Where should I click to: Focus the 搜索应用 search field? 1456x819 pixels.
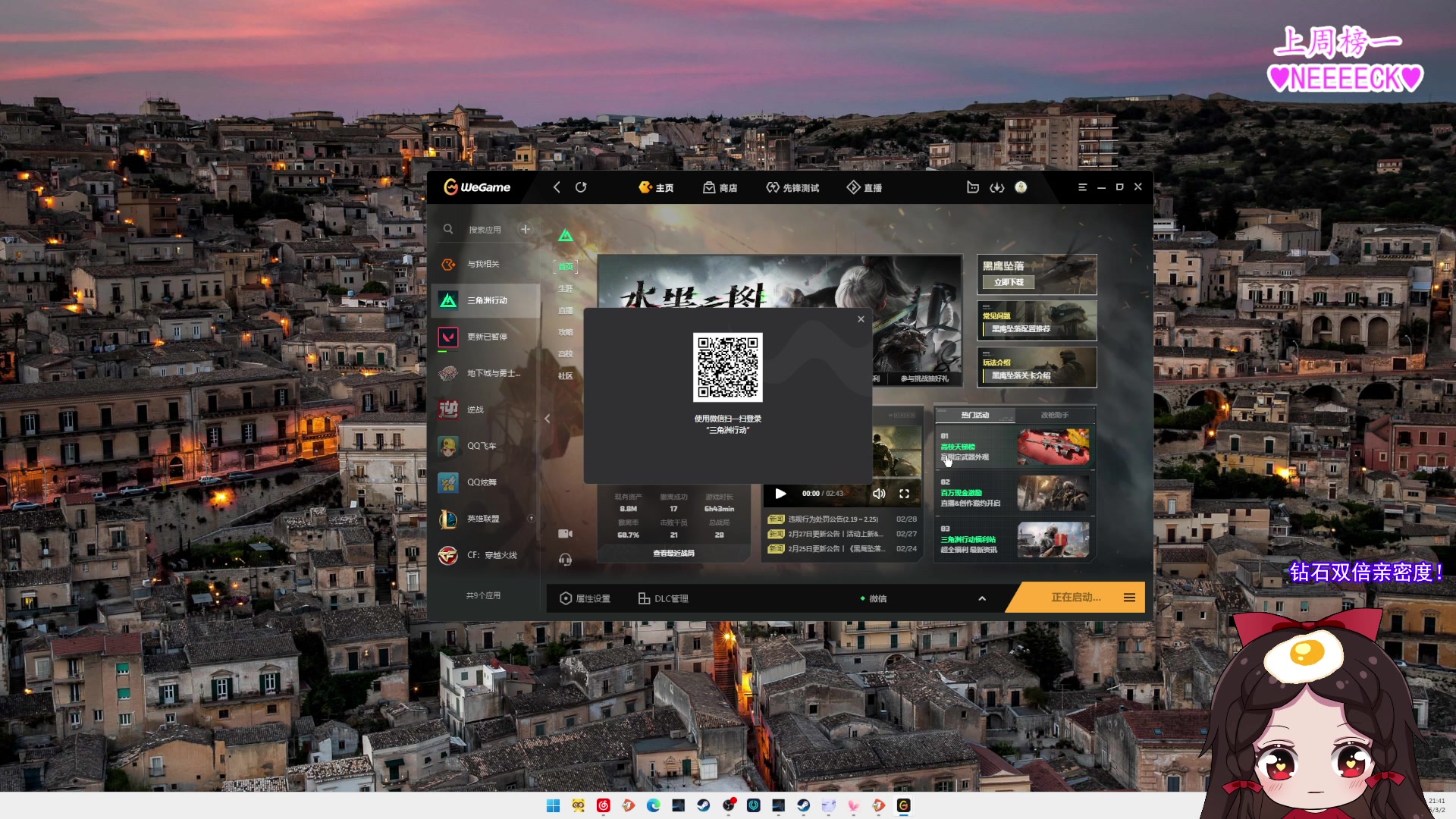[x=485, y=229]
